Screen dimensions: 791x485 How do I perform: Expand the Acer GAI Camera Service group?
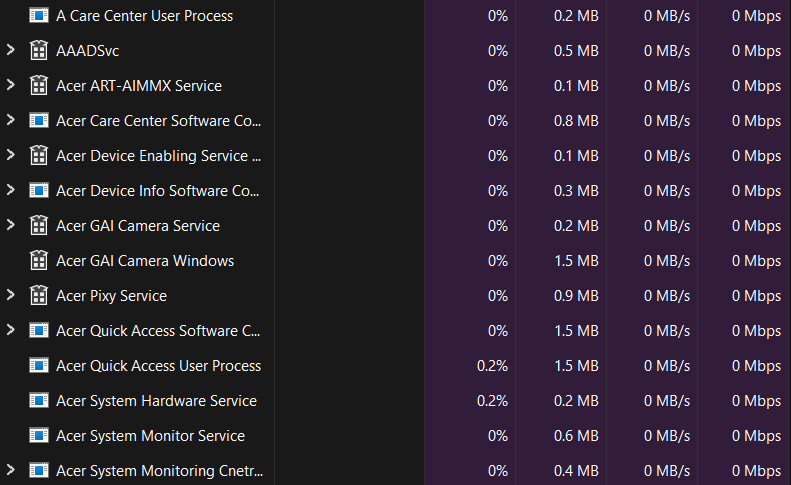[10, 225]
